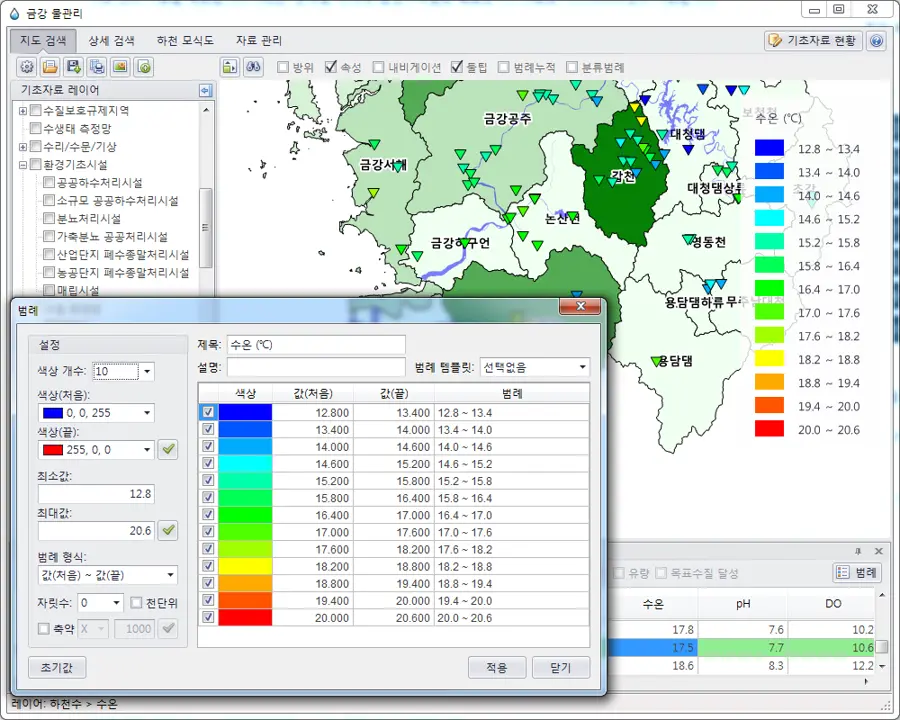Click the empty 설명 input field

pos(316,367)
